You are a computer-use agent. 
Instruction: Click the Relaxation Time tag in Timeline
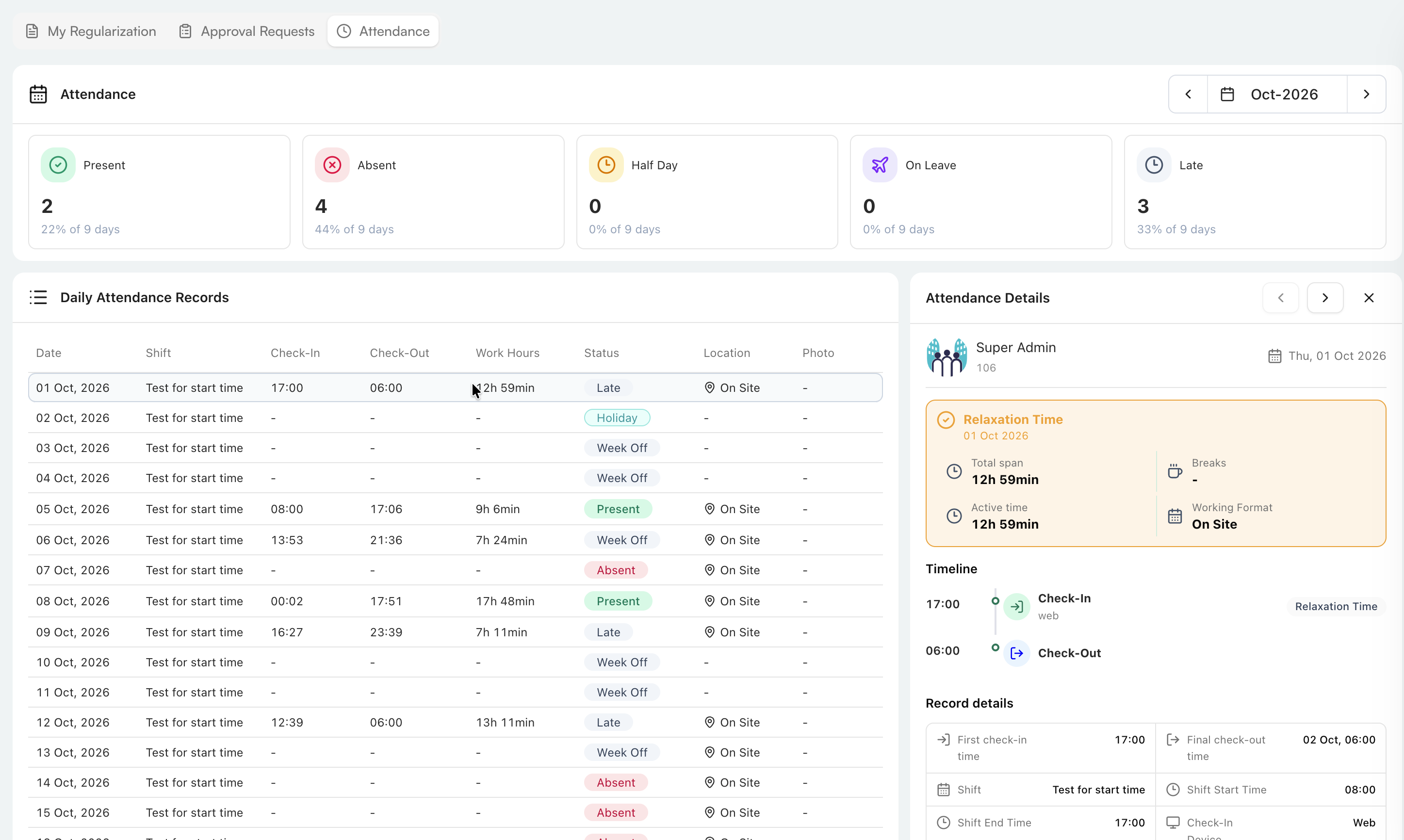pos(1336,606)
